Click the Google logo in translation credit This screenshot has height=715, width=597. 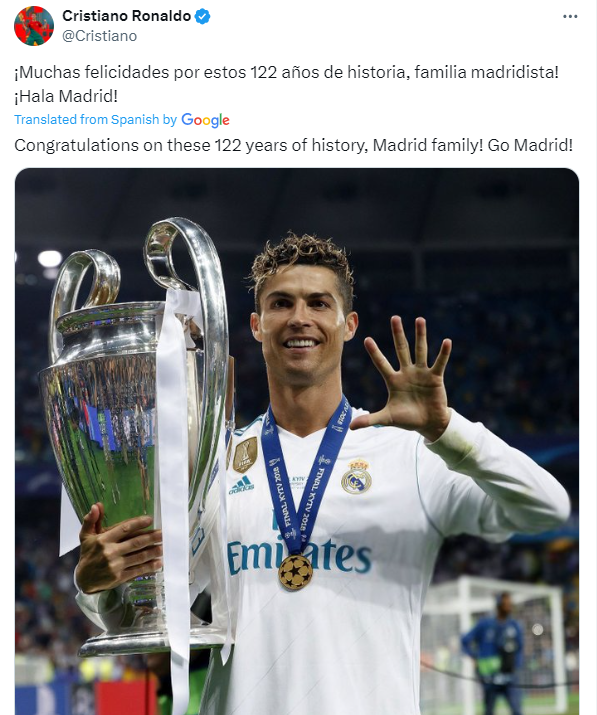click(x=205, y=120)
